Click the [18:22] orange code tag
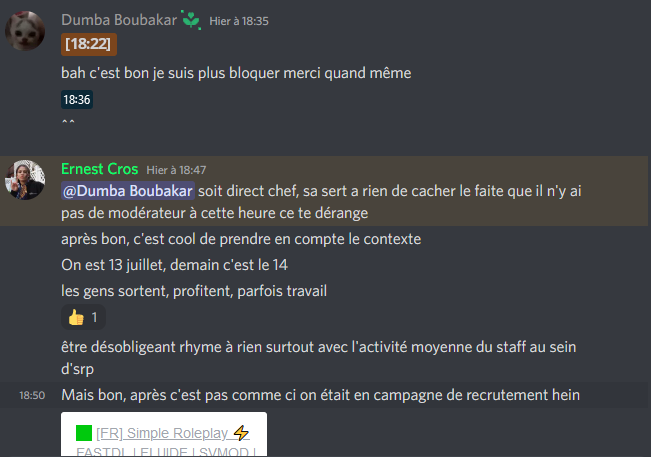Viewport: 651px width, 457px height. pyautogui.click(x=89, y=44)
